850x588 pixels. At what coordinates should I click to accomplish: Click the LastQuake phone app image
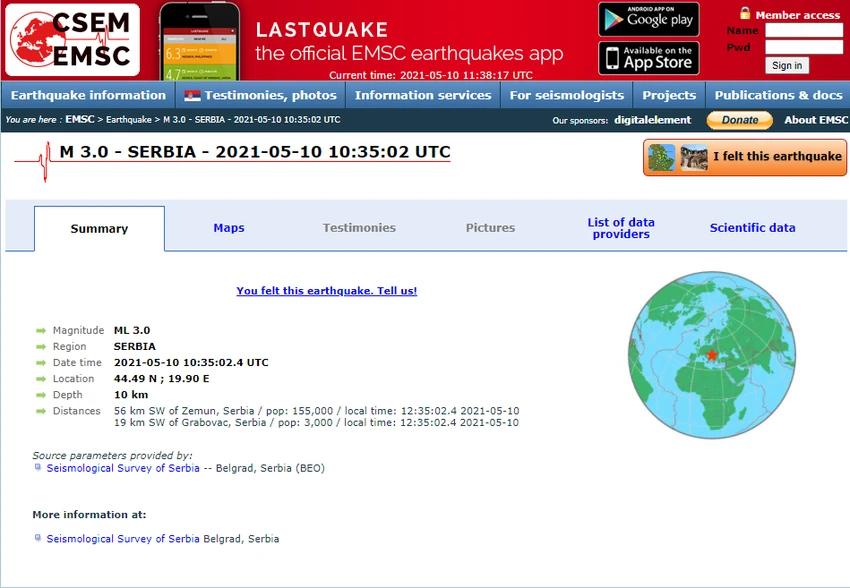pos(199,41)
